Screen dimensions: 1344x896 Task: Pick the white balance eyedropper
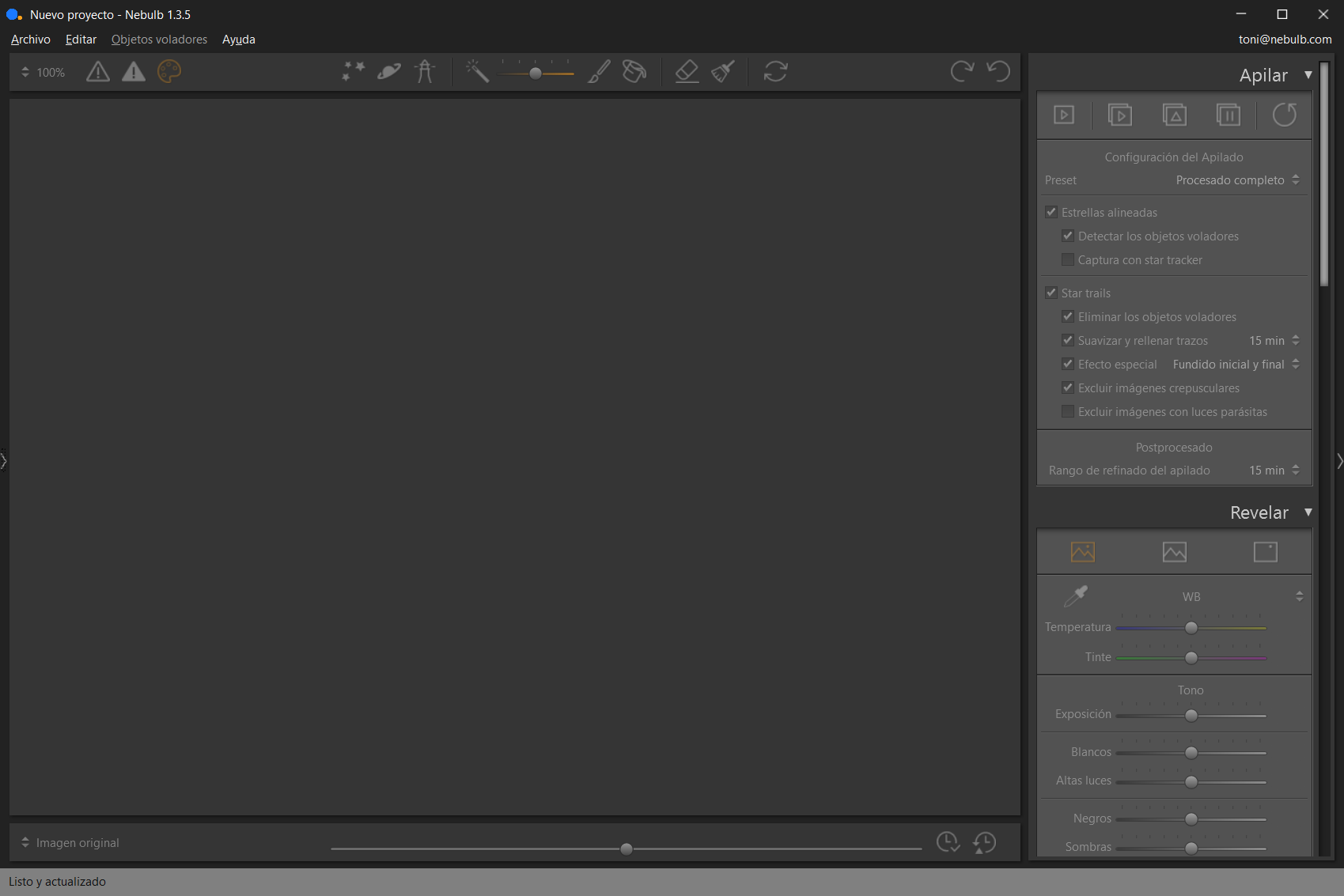[1076, 596]
